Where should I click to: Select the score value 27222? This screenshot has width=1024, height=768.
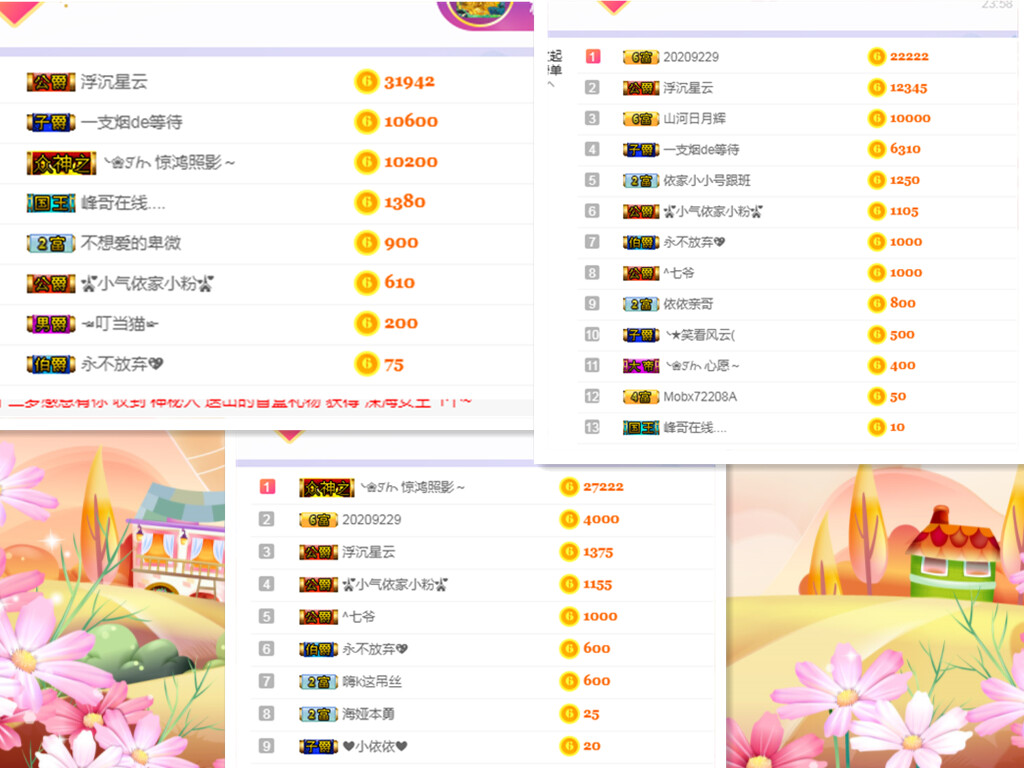point(603,487)
